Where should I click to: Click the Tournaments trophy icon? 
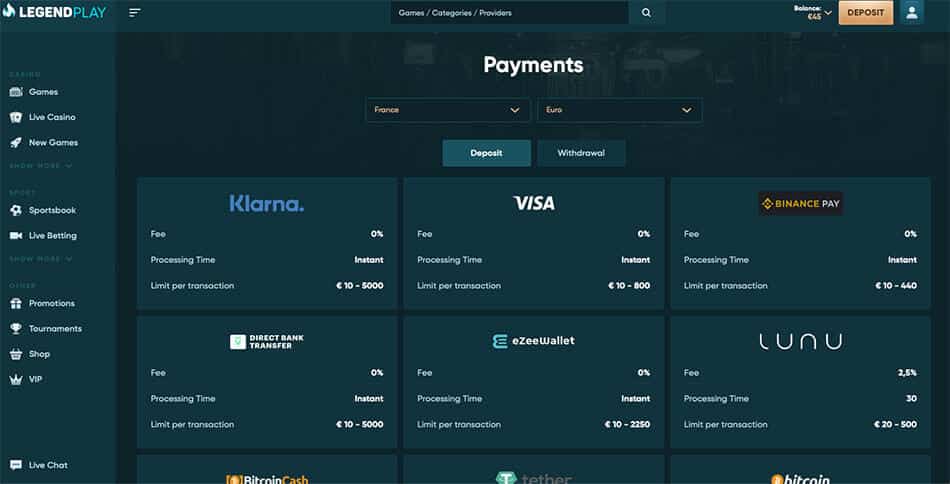coord(16,328)
